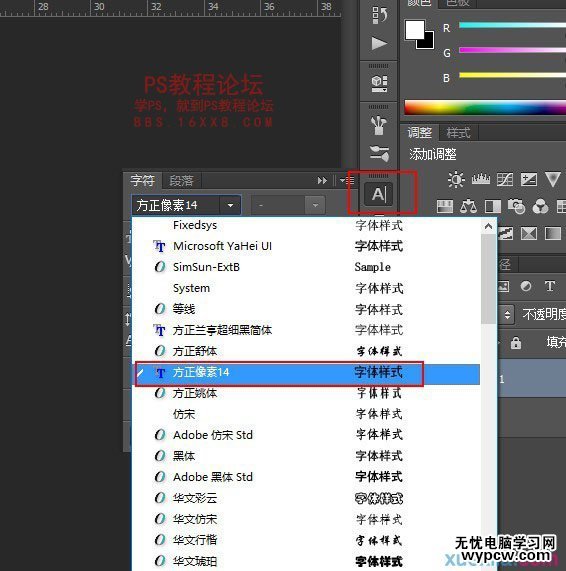Add a Hue/Saturation adjustment
The height and width of the screenshot is (571, 566).
[445, 206]
